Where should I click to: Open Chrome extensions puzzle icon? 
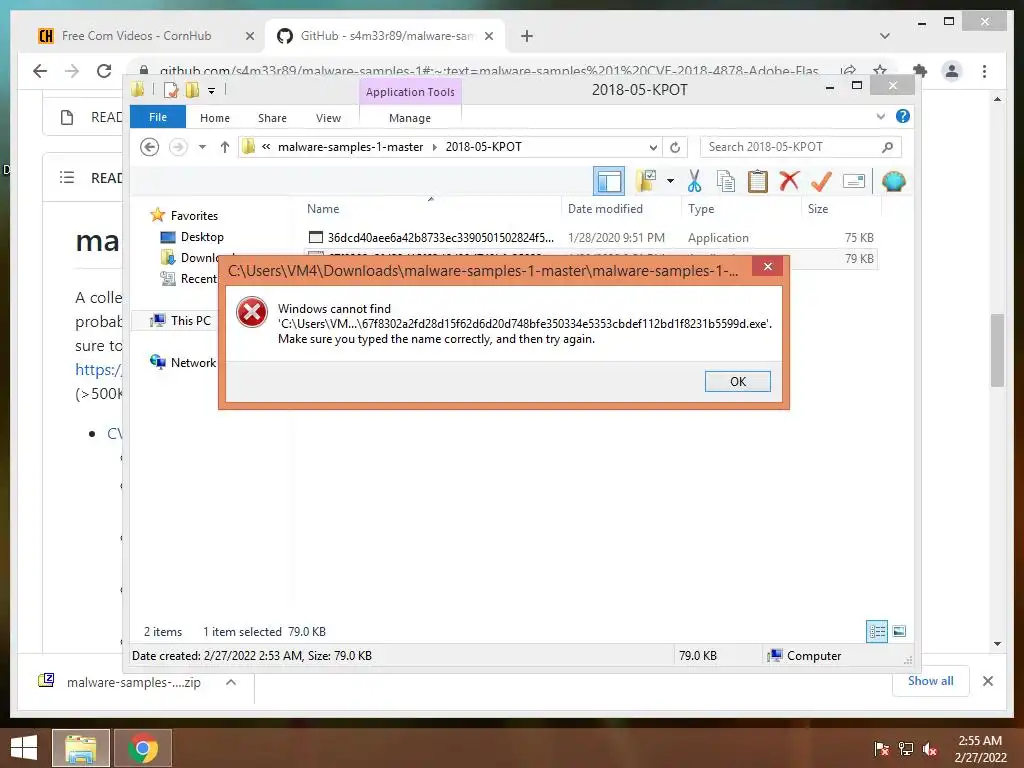coord(920,71)
